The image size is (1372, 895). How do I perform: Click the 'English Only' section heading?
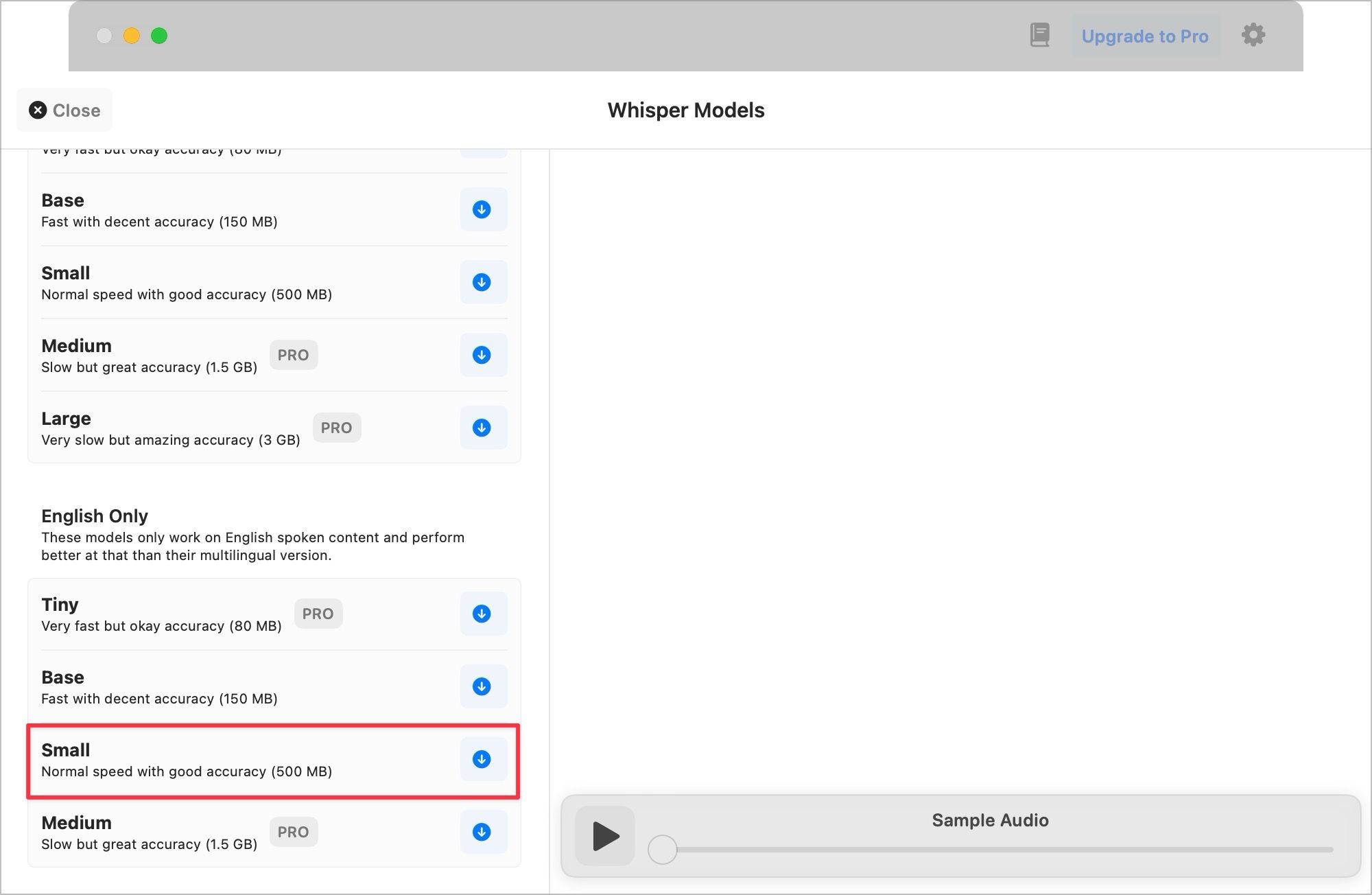pos(95,516)
